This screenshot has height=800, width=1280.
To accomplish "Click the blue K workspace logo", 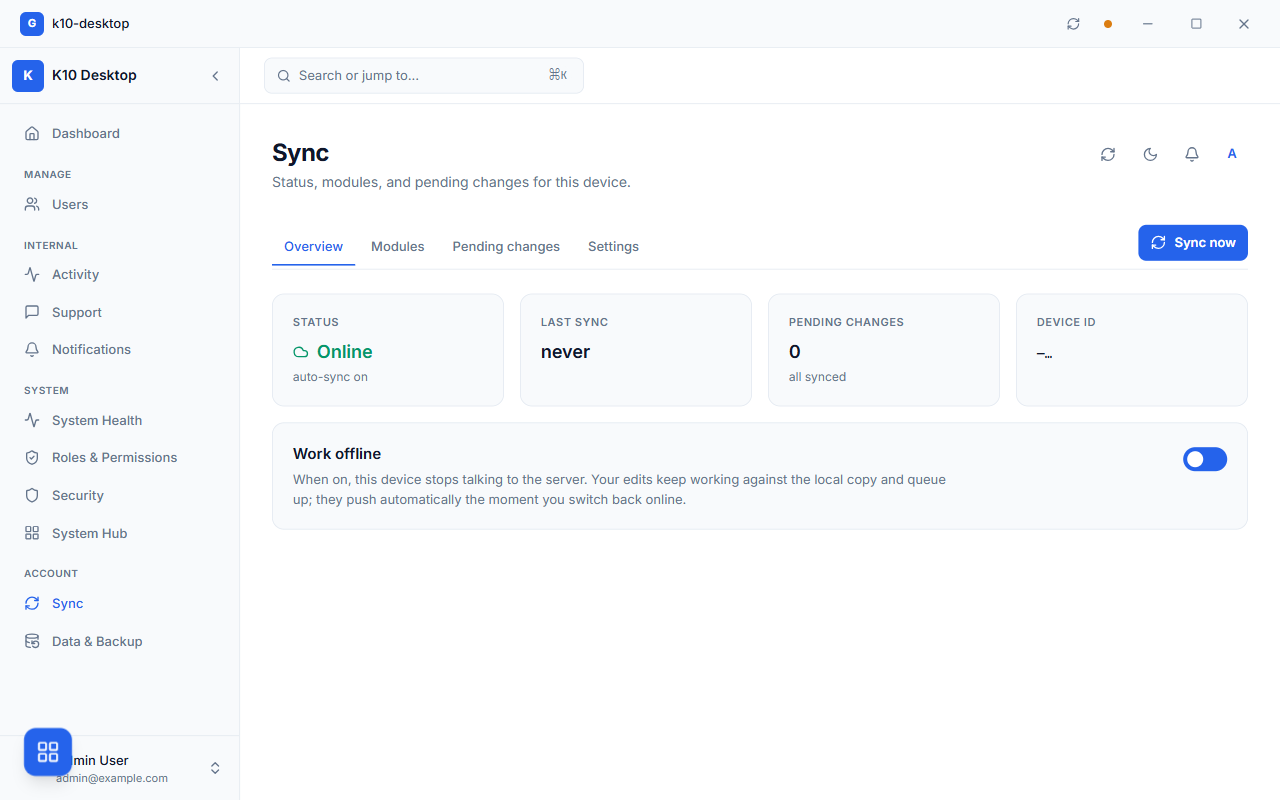I will point(28,75).
